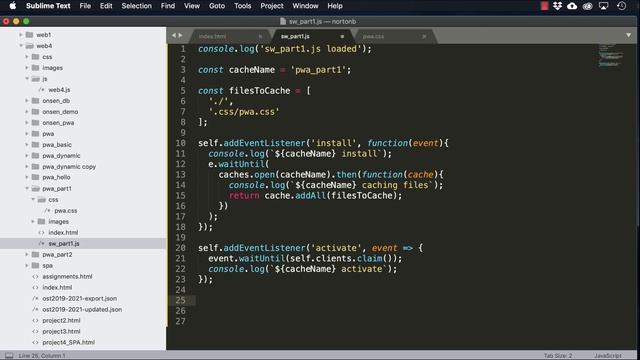
Task: Click line number 25 in the gutter
Action: click(x=180, y=300)
